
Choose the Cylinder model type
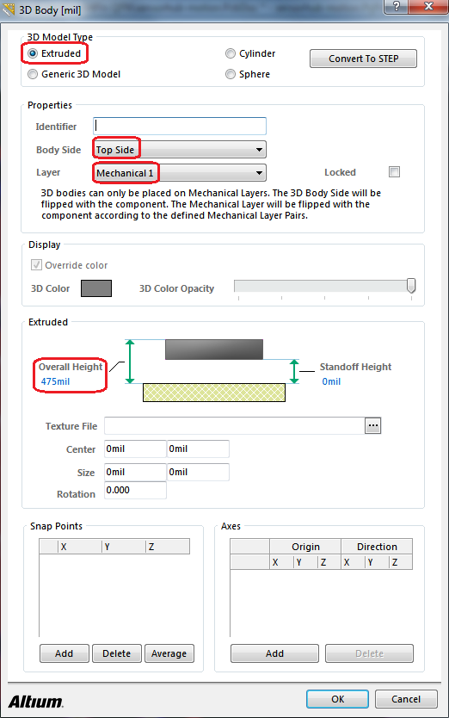pos(230,54)
